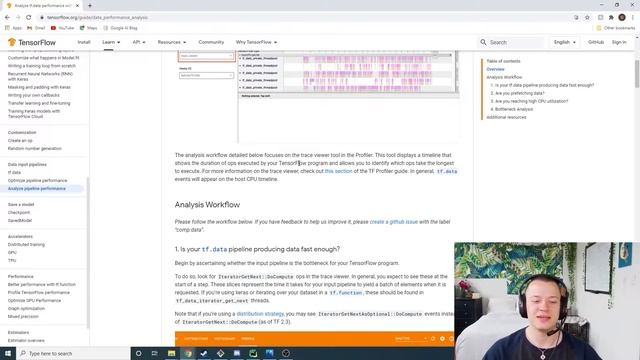Open 'Random number generation' sidebar item
The image size is (640, 360).
click(35, 149)
